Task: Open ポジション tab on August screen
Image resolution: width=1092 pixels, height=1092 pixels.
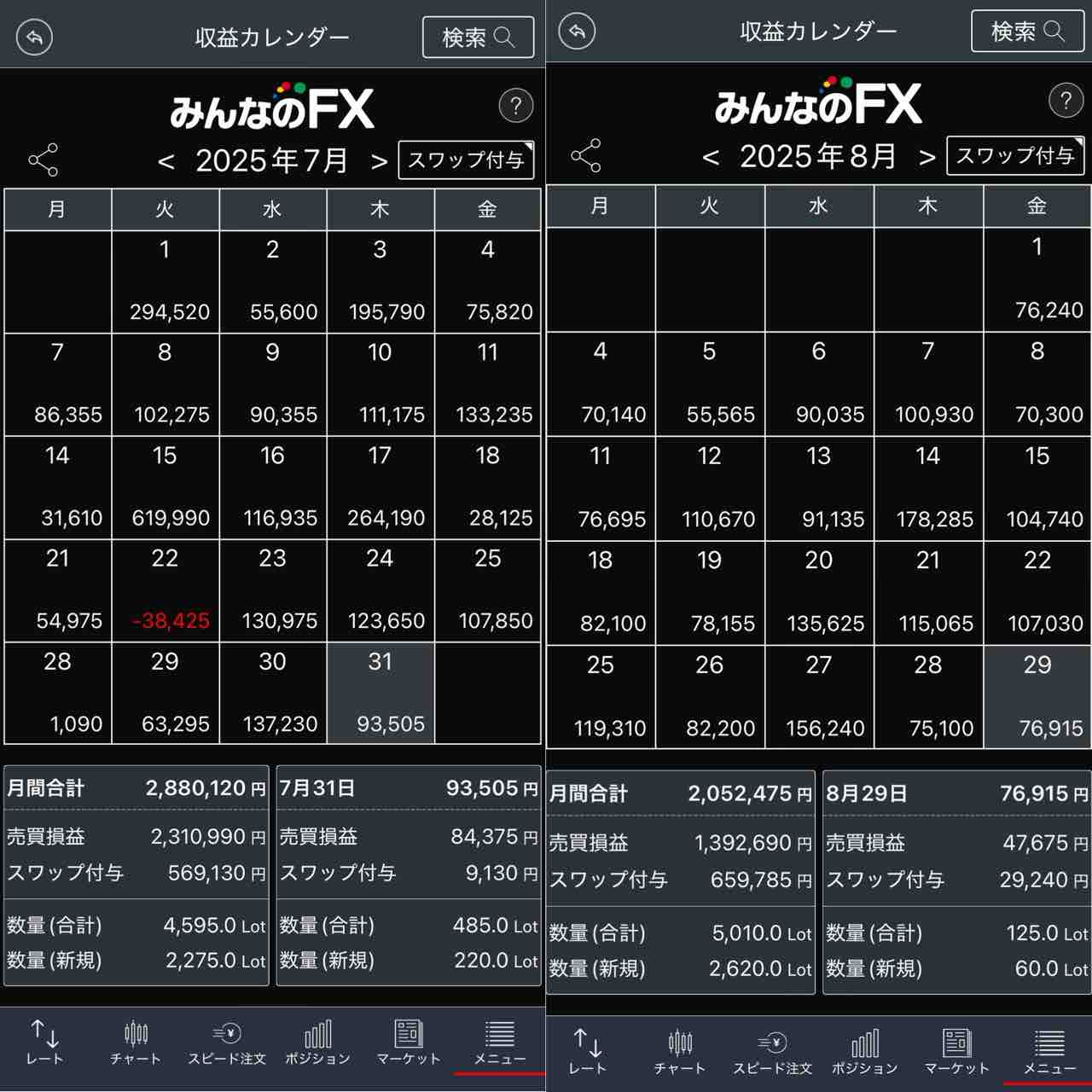Action: tap(864, 1051)
